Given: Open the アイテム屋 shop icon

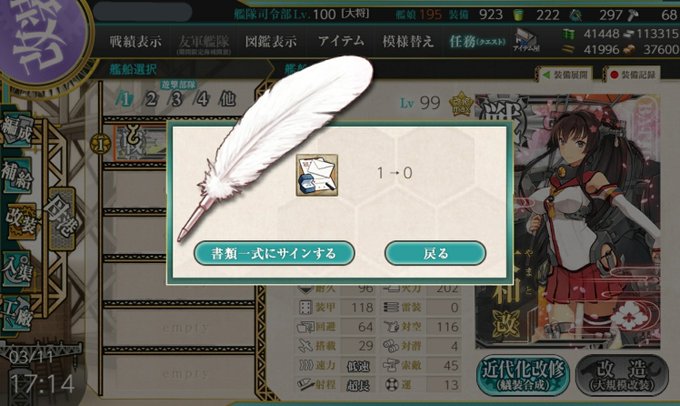Looking at the screenshot, I should pyautogui.click(x=526, y=42).
